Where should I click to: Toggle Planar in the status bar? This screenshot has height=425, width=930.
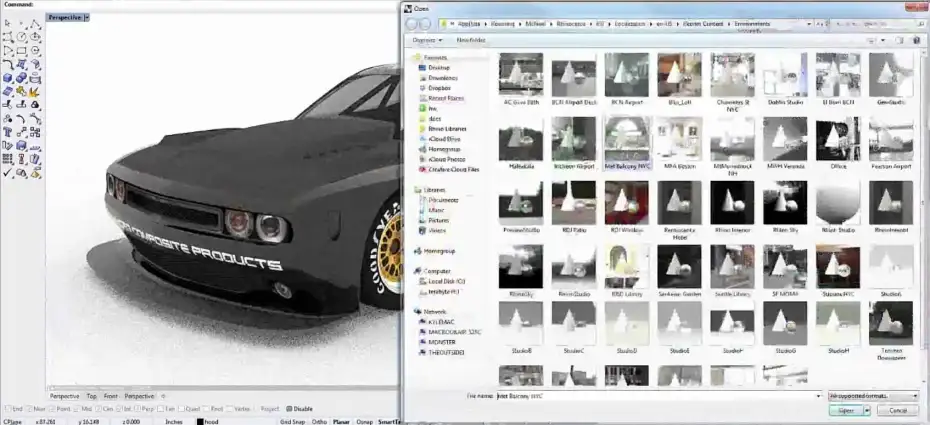pos(341,422)
